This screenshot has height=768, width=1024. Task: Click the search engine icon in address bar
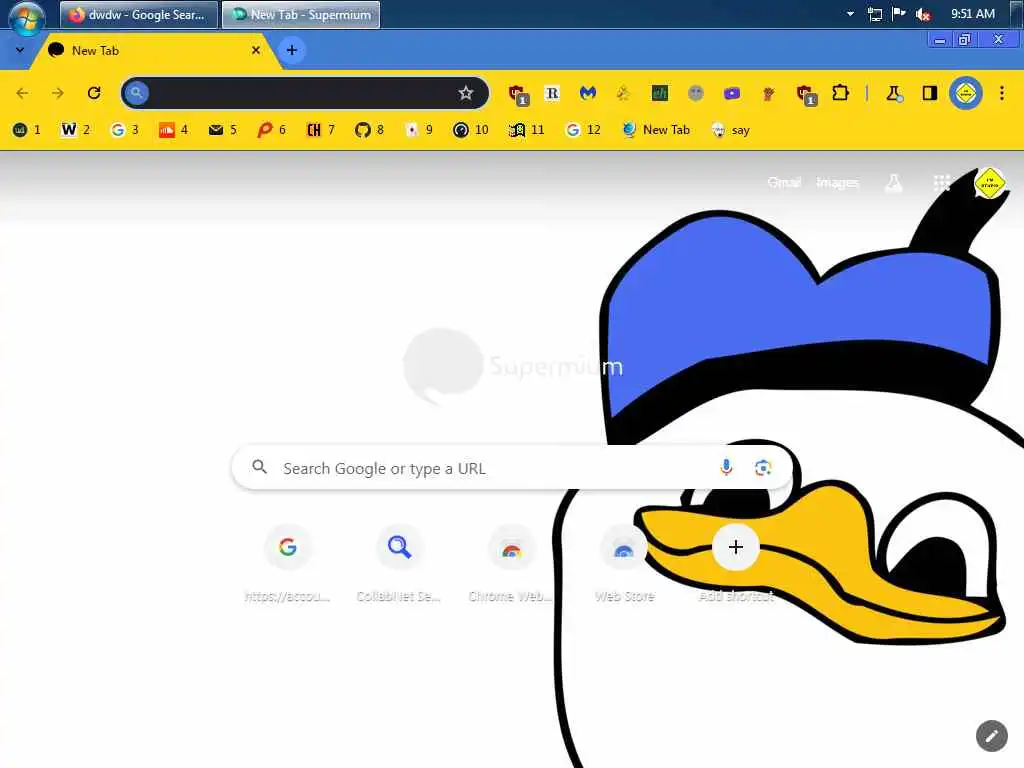click(x=136, y=93)
